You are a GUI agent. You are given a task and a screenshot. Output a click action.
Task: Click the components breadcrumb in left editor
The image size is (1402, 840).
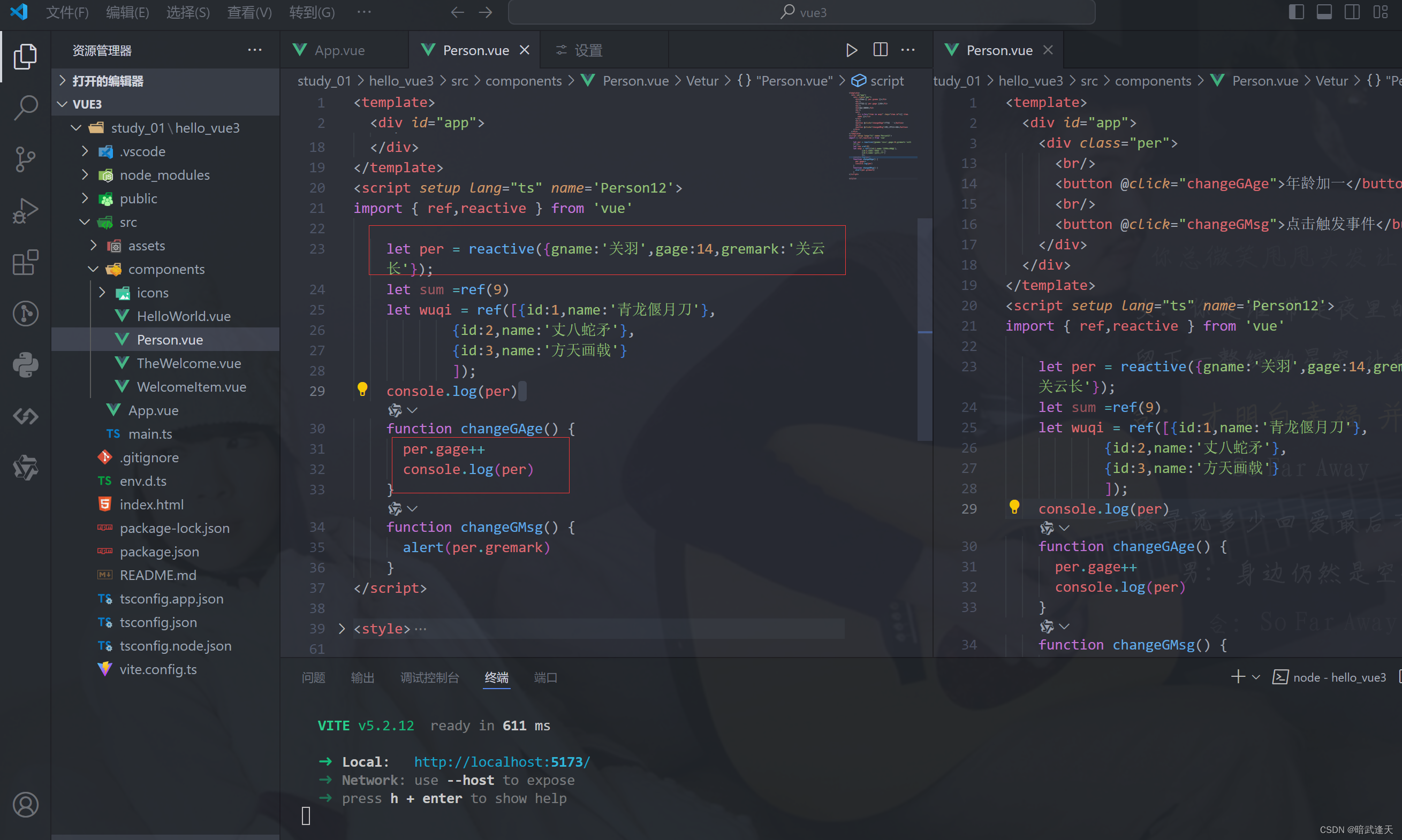[x=524, y=81]
